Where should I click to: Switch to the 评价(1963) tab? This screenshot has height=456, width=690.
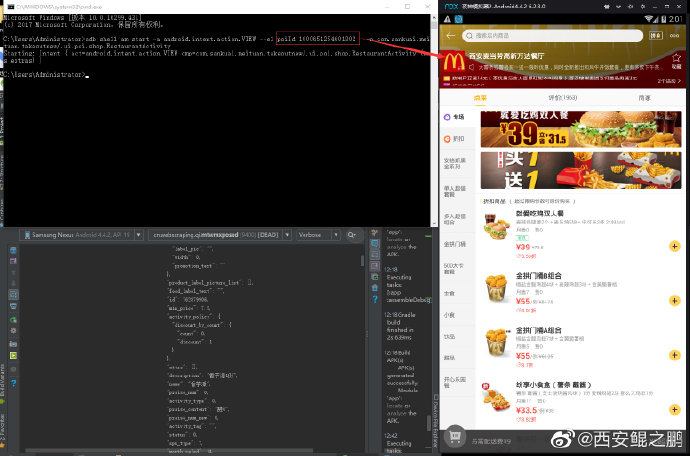coord(562,98)
